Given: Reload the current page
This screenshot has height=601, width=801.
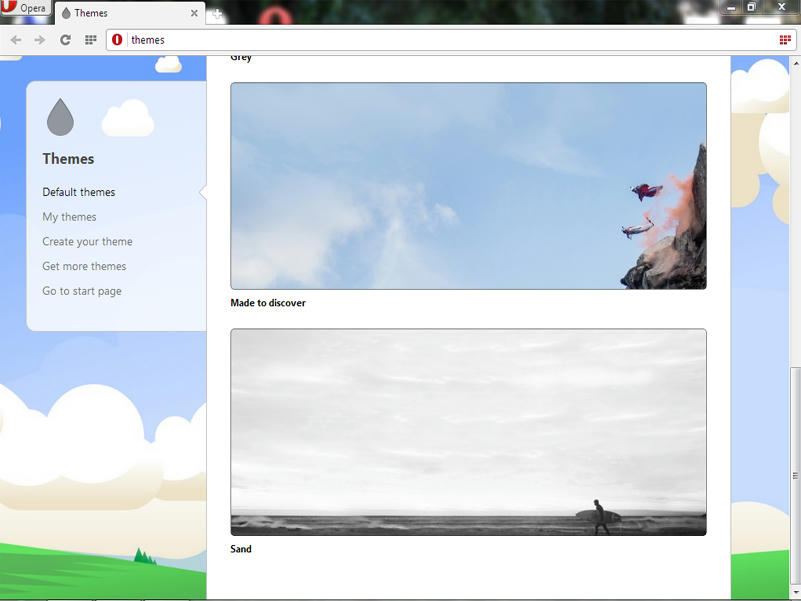Looking at the screenshot, I should point(65,40).
